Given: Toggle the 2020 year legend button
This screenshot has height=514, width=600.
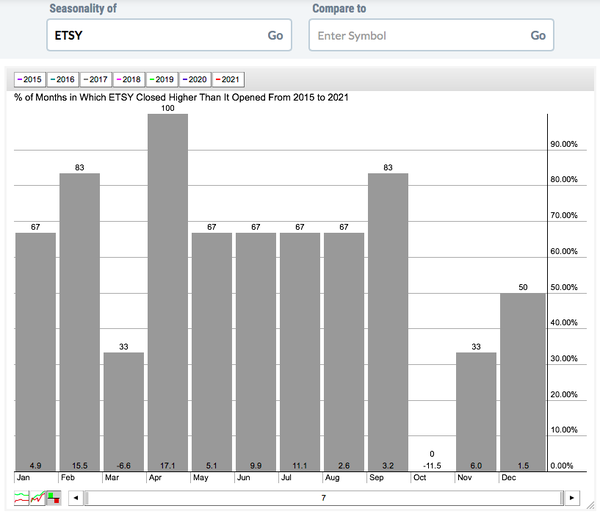Looking at the screenshot, I should pyautogui.click(x=195, y=79).
